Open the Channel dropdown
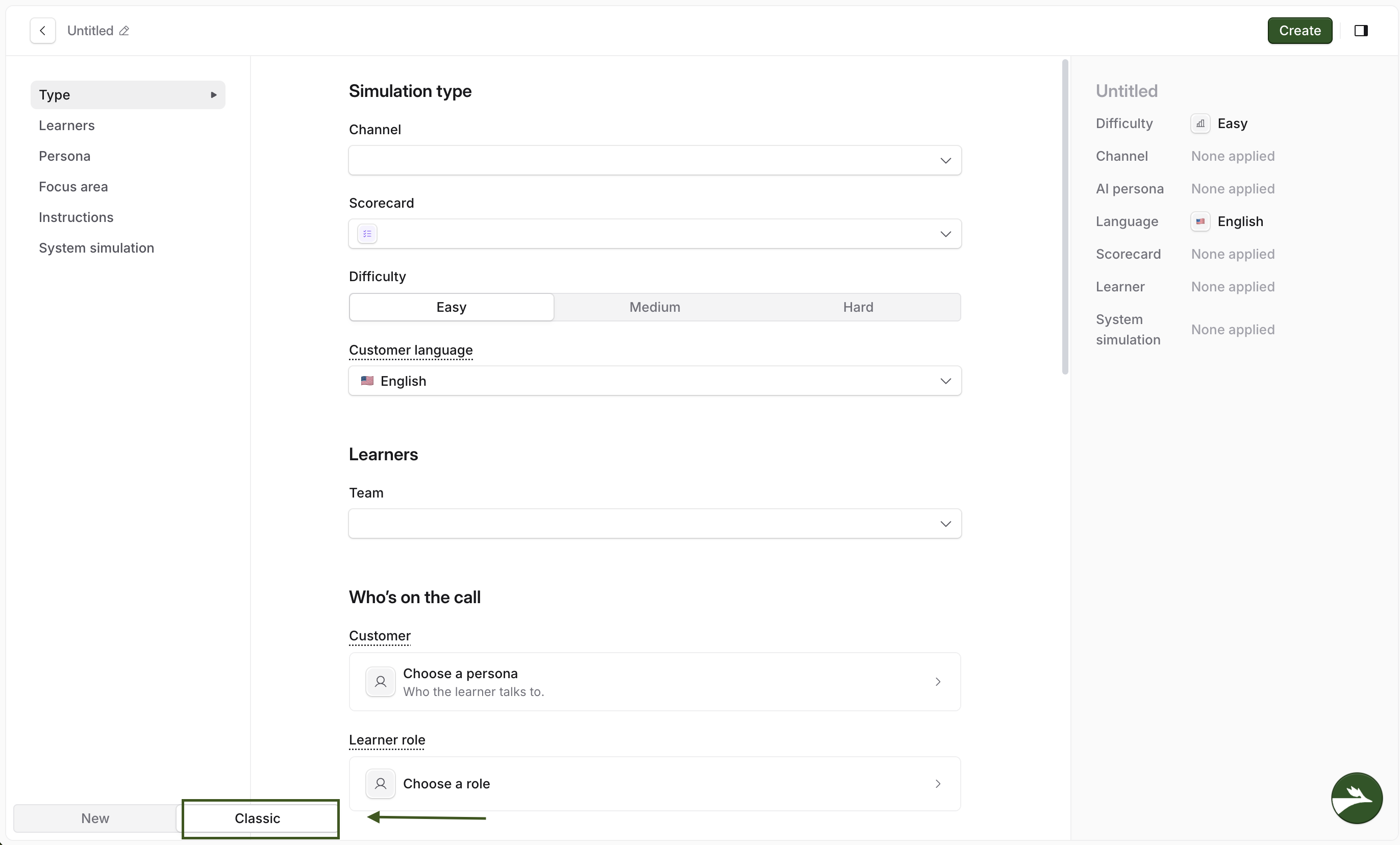 [655, 160]
